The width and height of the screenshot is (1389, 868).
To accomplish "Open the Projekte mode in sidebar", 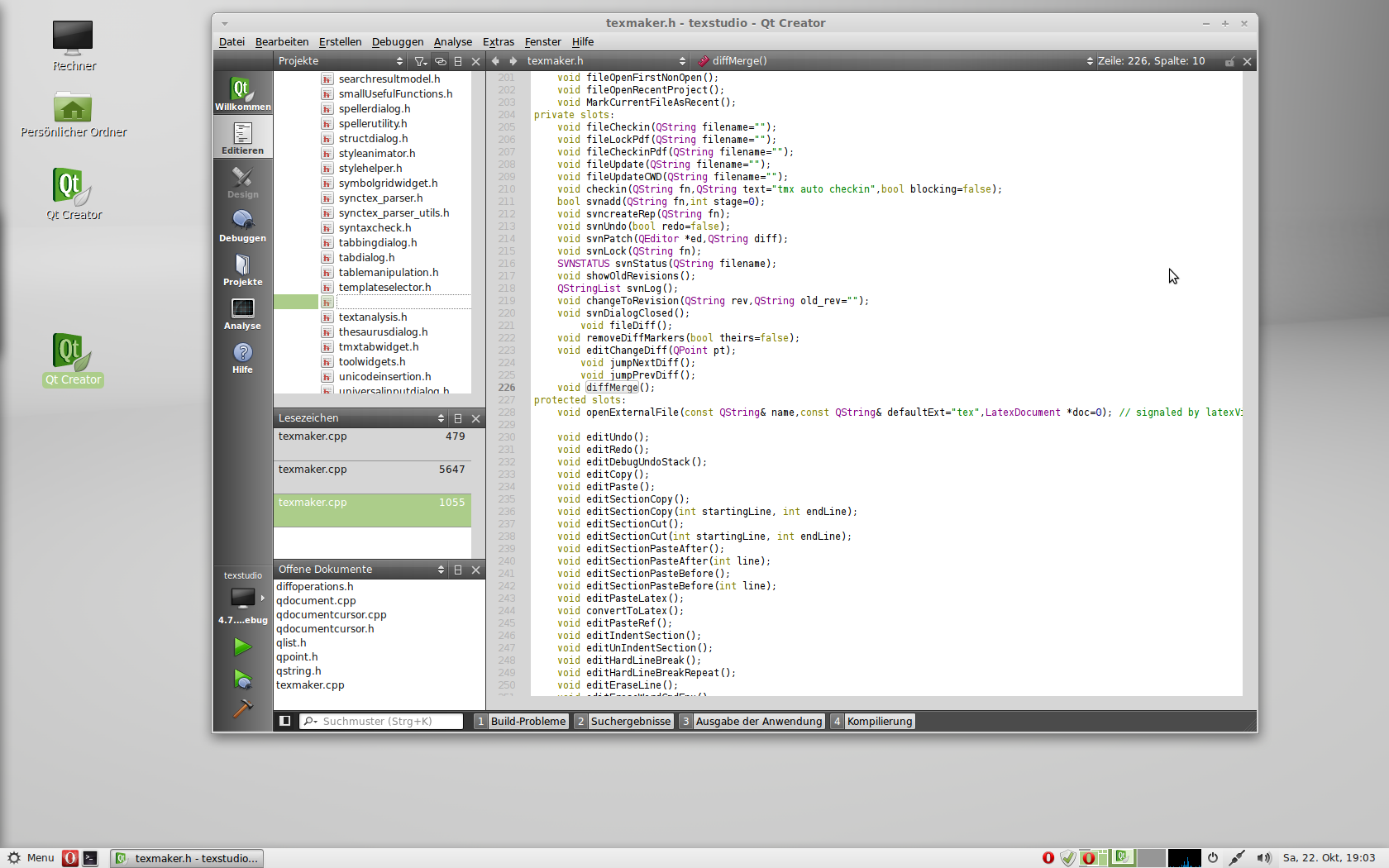I will click(242, 269).
